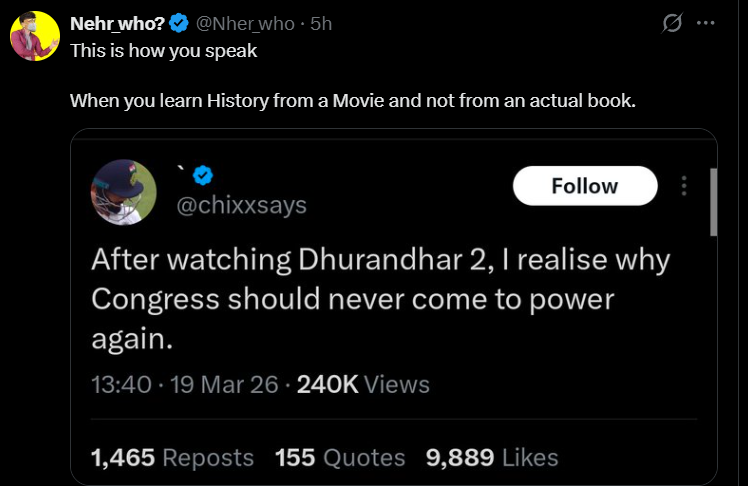The image size is (748, 486).
Task: Click the Grok slashed-circle icon
Action: [672, 23]
